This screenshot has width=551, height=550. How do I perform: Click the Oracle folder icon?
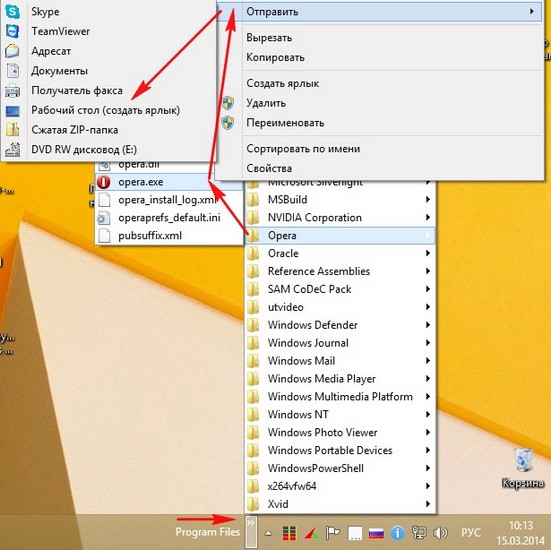point(253,253)
